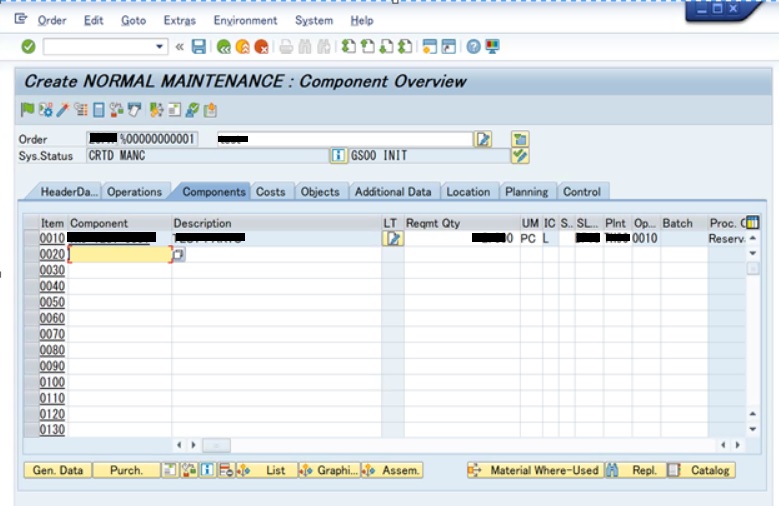The width and height of the screenshot is (779, 506).
Task: Open table column configuration icon
Action: pos(752,223)
